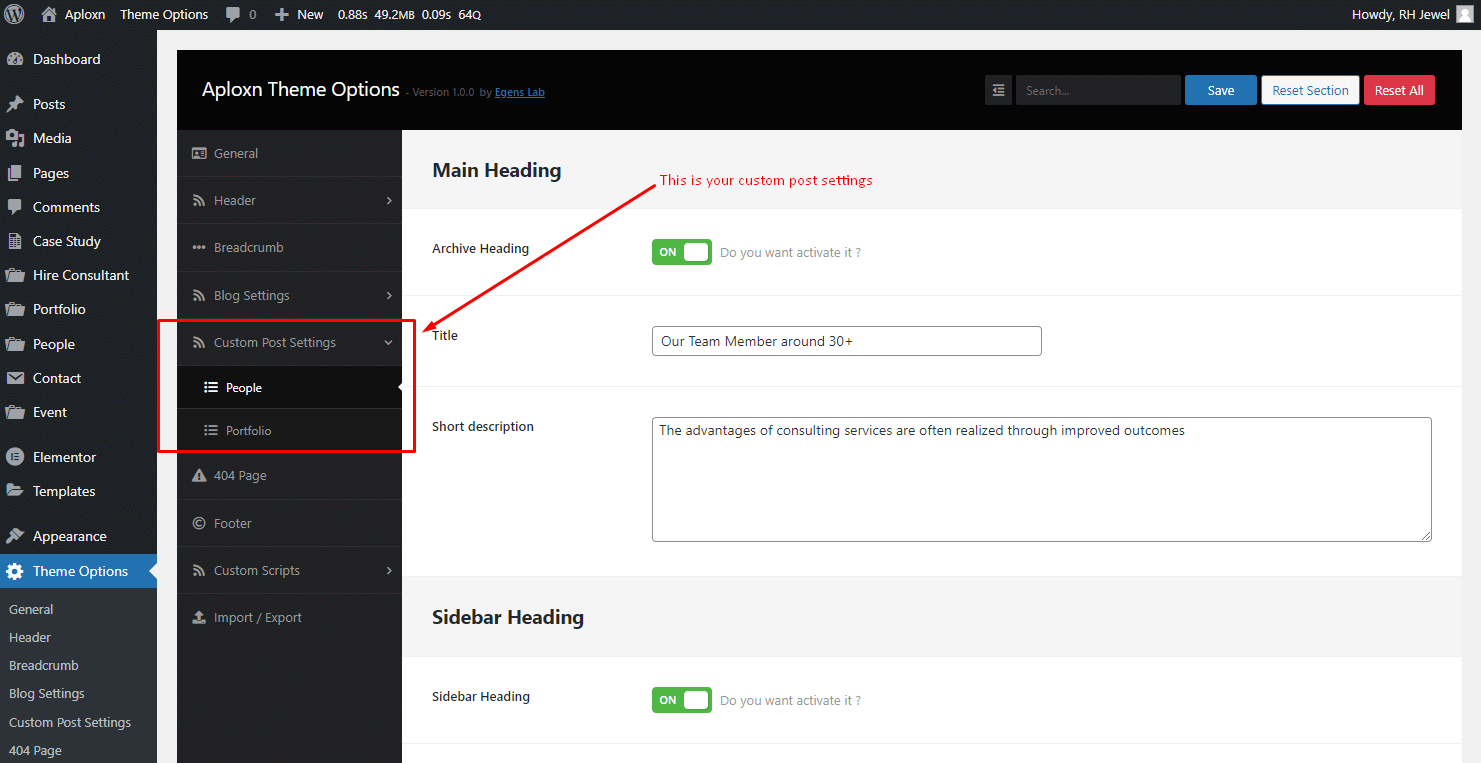Click the General ID card icon
The image size is (1481, 763).
199,153
